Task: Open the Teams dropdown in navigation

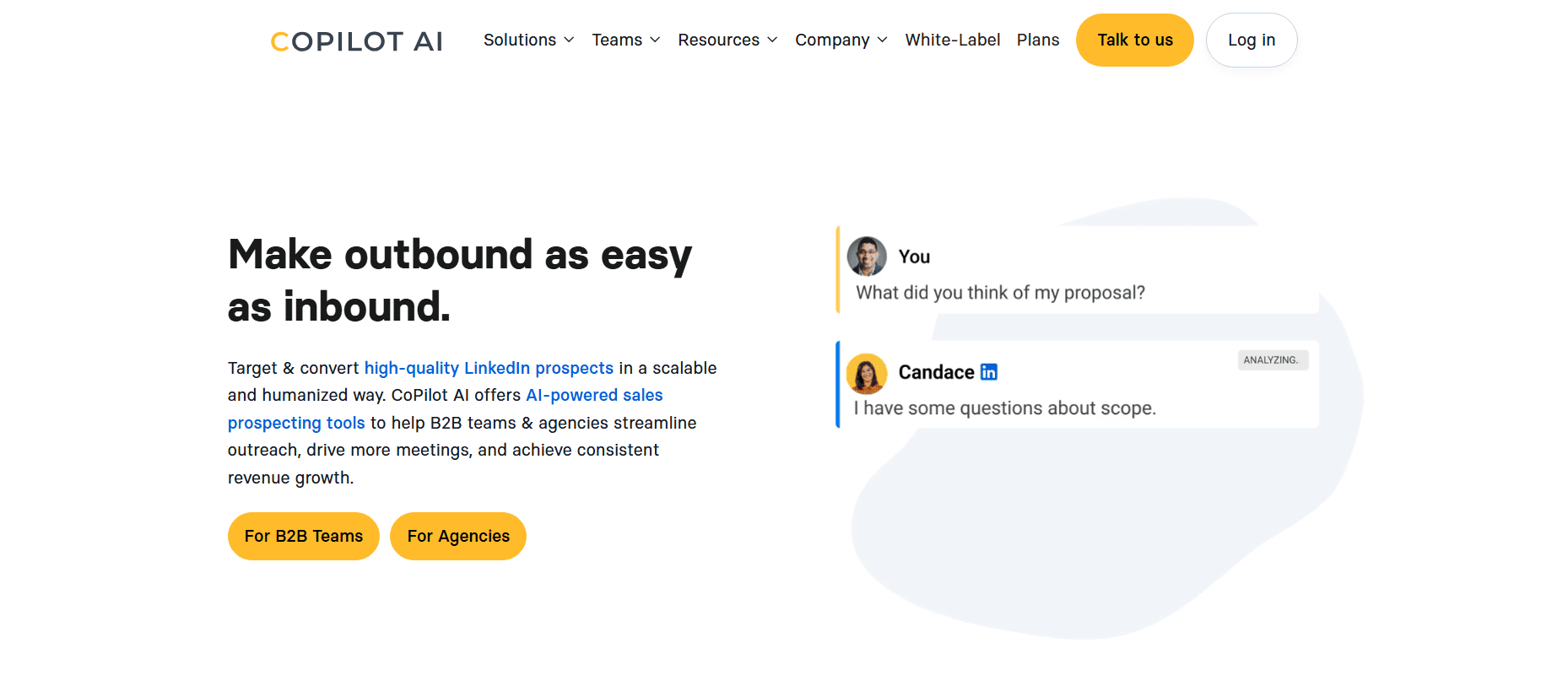Action: [x=625, y=40]
